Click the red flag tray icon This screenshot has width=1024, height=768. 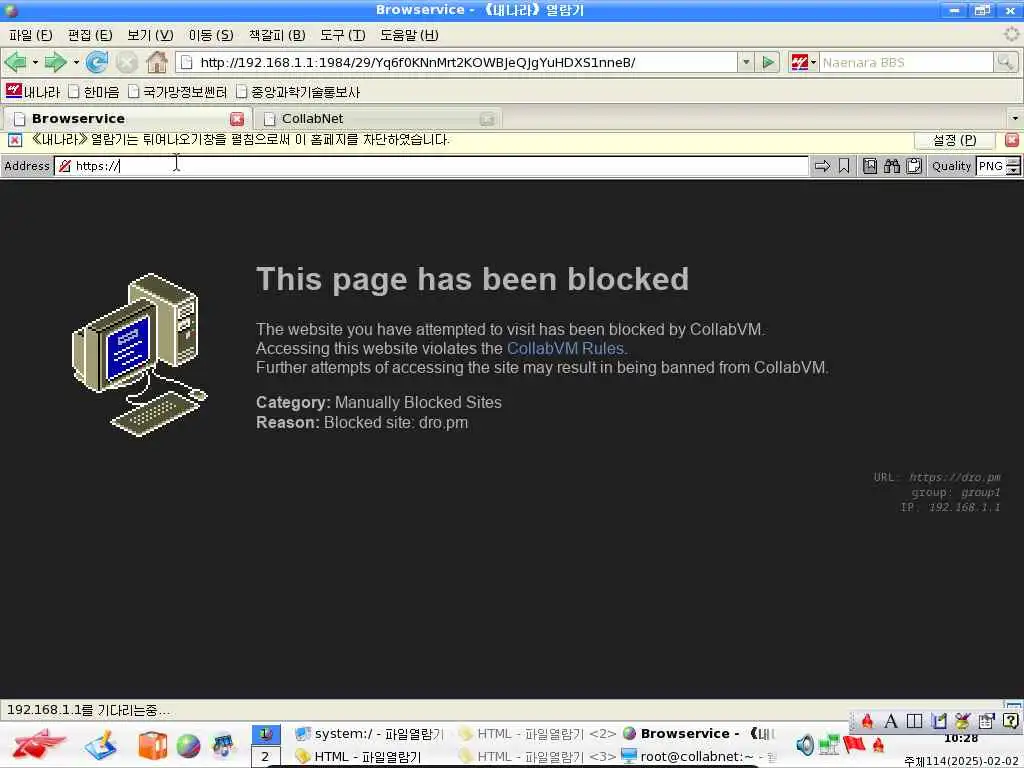[854, 744]
